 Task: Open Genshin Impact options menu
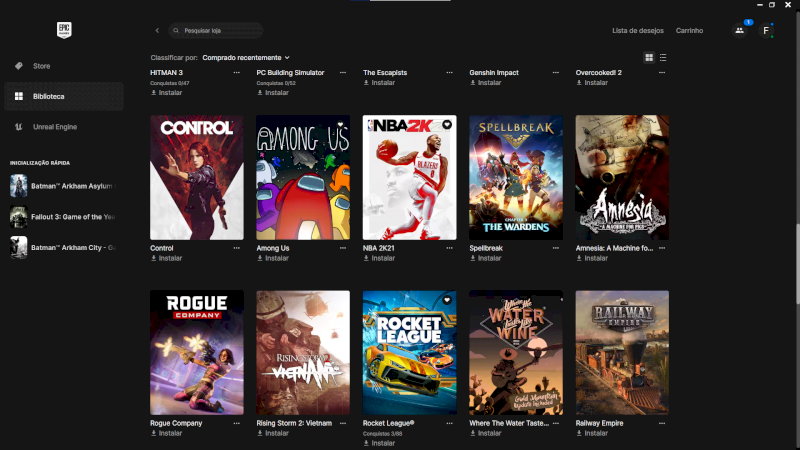tap(556, 72)
